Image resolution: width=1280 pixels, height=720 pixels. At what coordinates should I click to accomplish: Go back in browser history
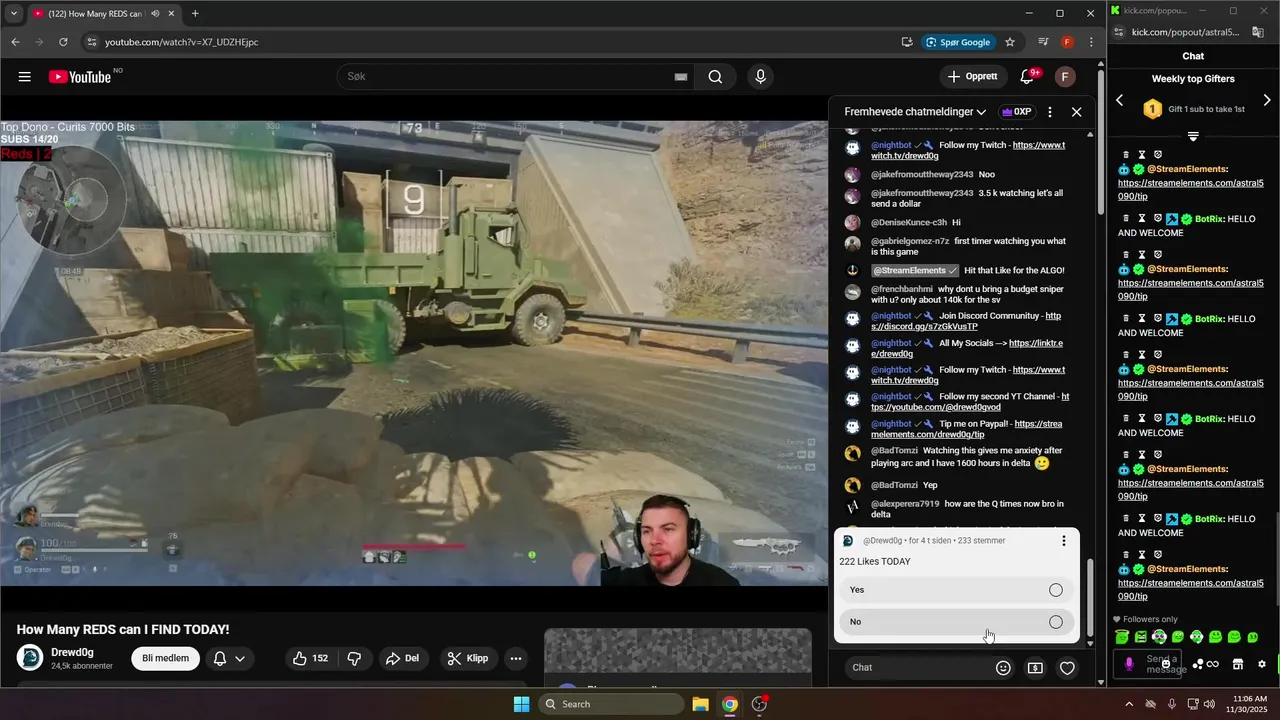pos(15,42)
